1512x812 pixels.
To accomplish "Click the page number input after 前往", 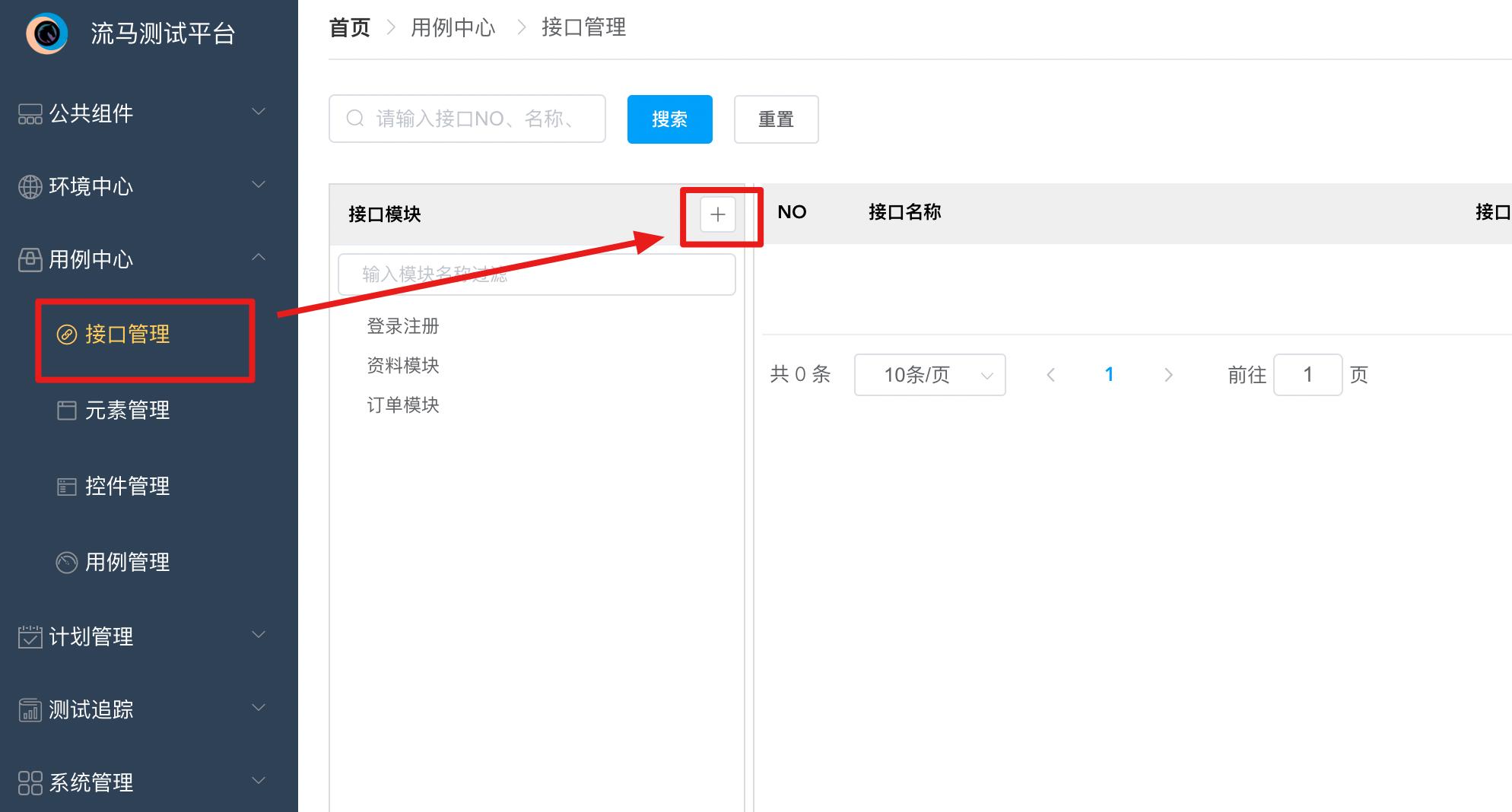I will 1307,374.
